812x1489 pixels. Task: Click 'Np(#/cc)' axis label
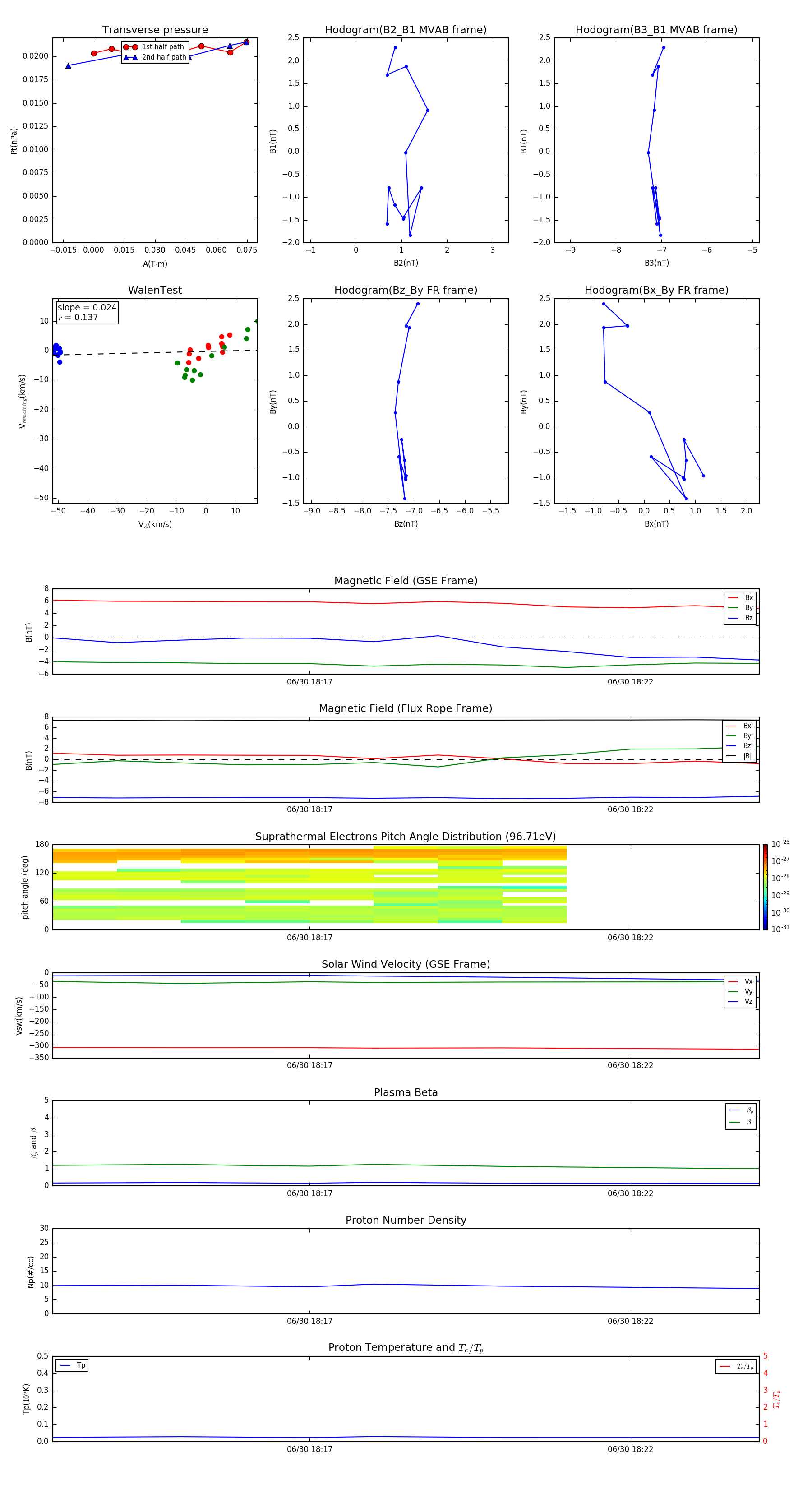click(31, 1272)
